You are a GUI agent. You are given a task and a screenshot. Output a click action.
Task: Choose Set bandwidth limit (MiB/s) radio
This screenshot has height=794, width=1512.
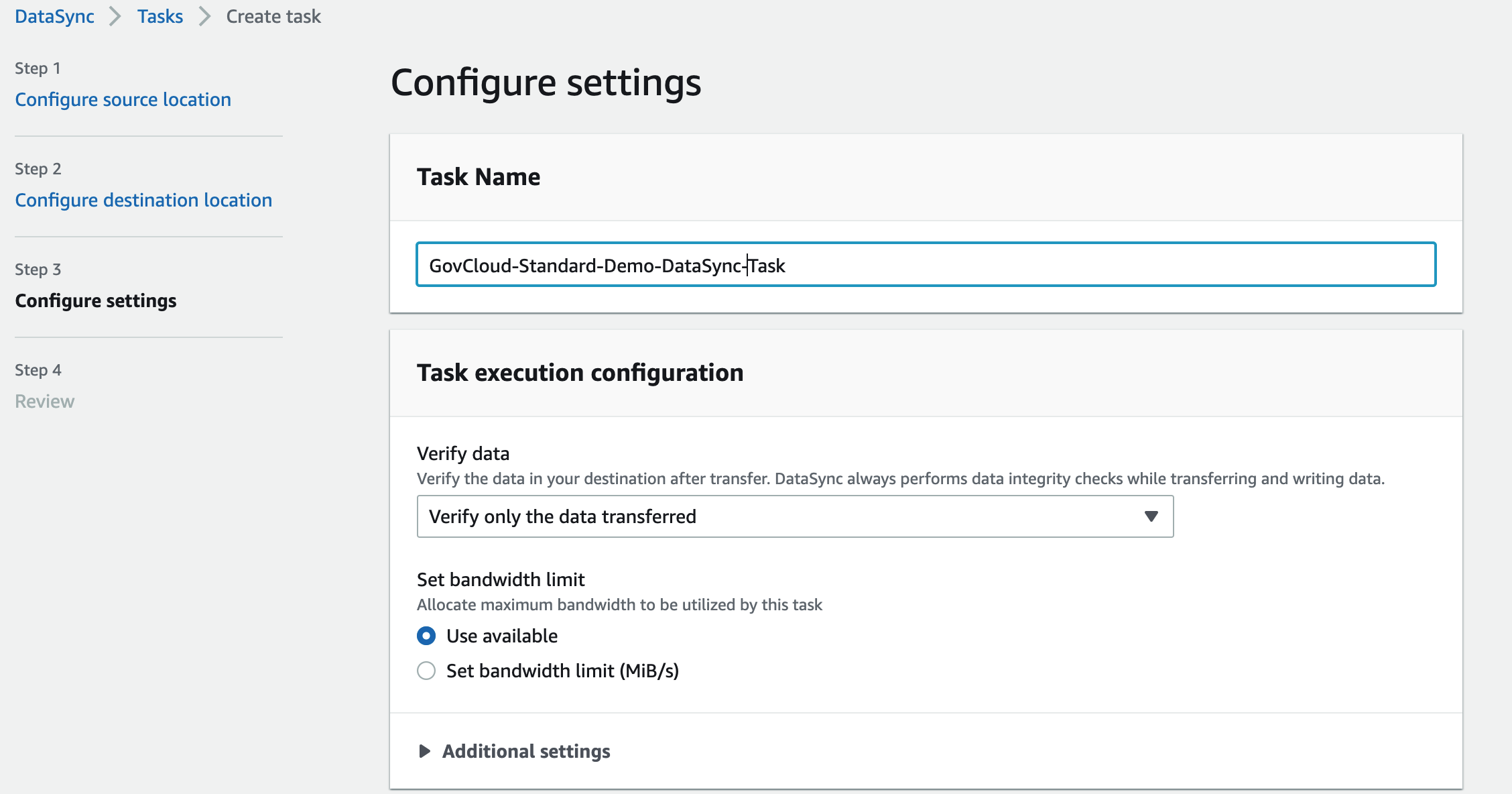426,671
